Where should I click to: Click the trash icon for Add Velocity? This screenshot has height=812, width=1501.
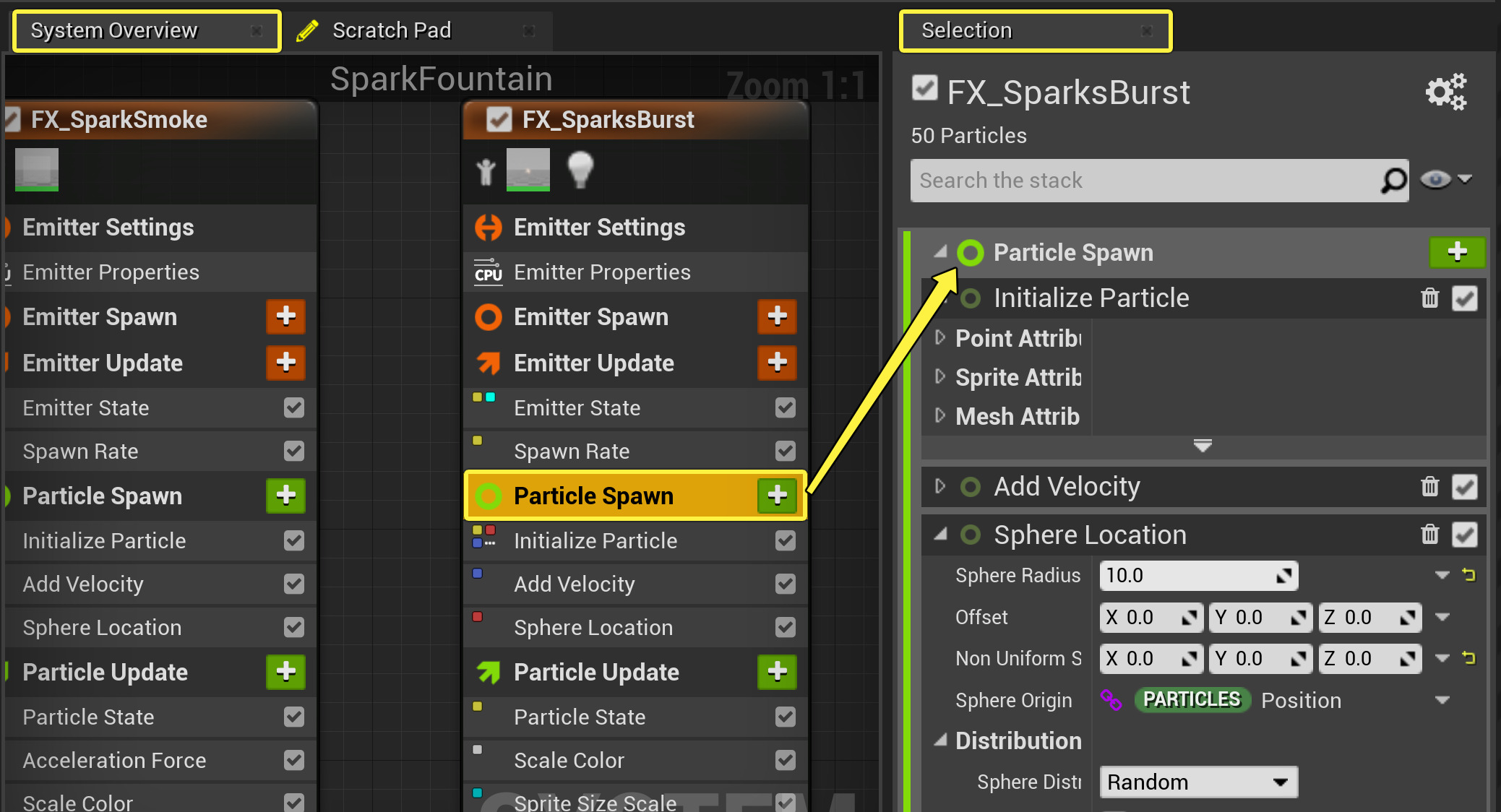click(1429, 487)
